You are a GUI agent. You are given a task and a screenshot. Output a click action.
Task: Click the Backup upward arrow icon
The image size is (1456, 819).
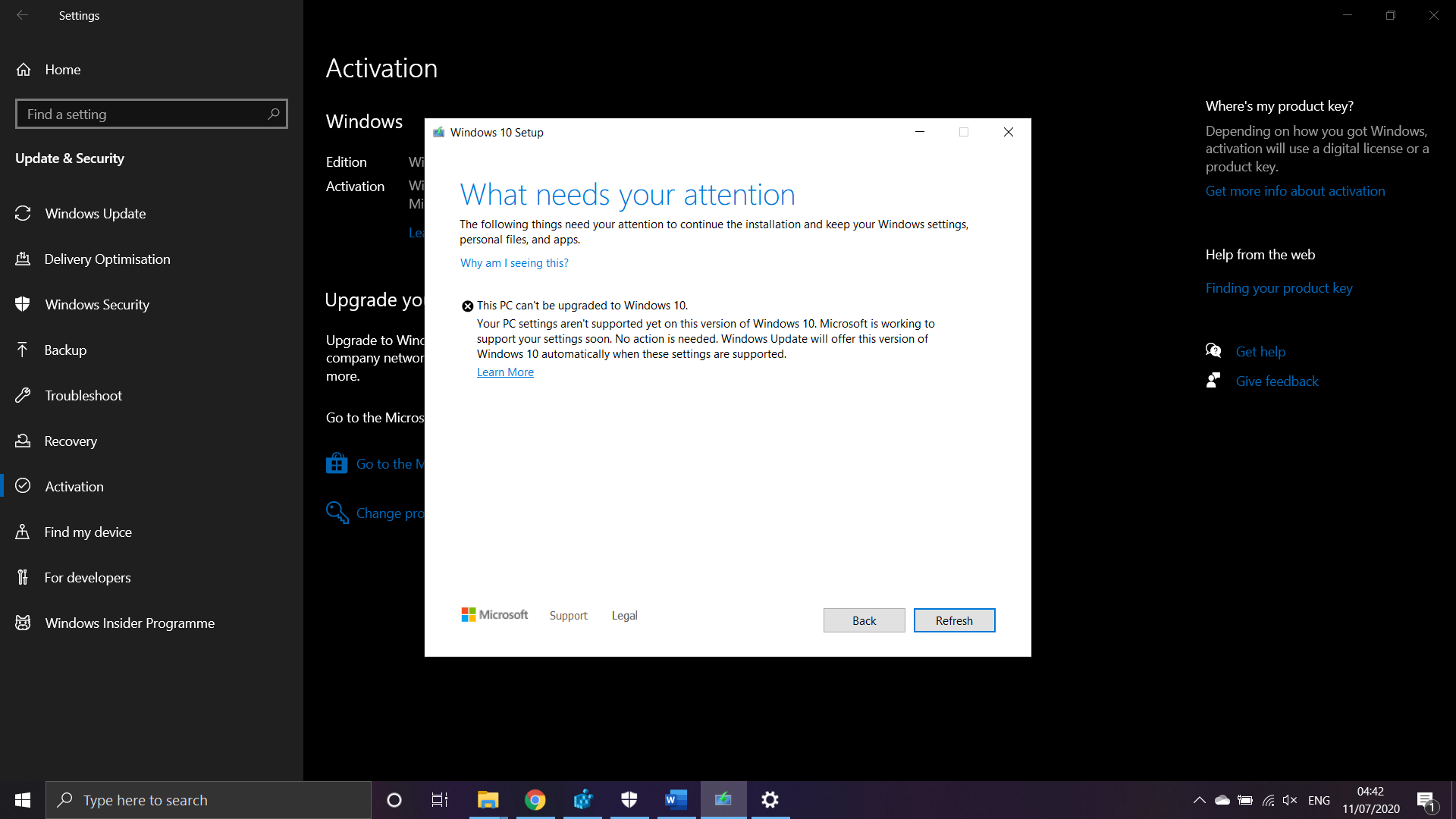(23, 350)
